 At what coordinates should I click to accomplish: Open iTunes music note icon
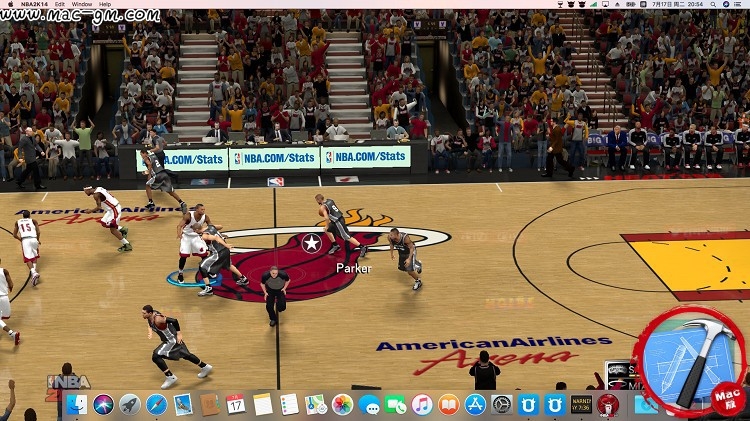(422, 405)
